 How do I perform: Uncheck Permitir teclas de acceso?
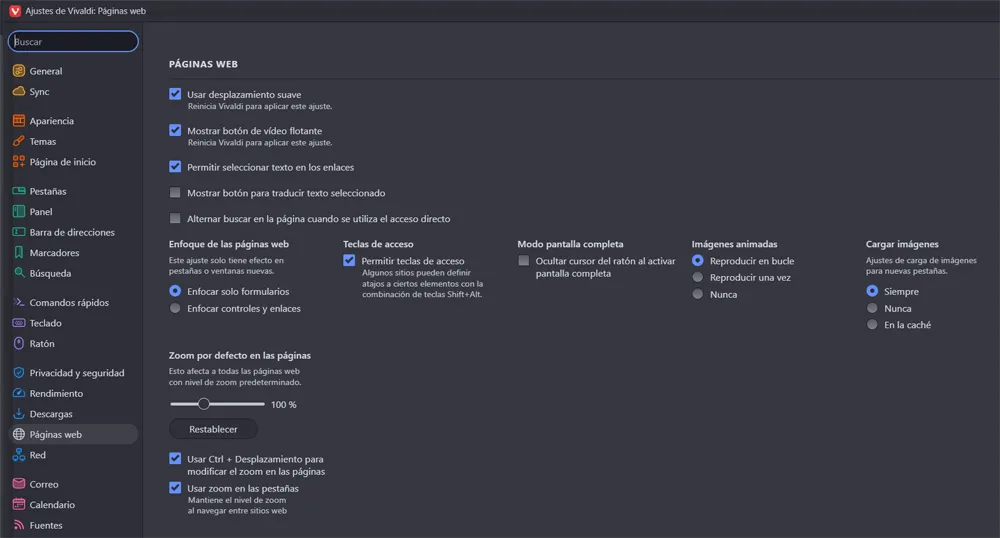coord(349,260)
